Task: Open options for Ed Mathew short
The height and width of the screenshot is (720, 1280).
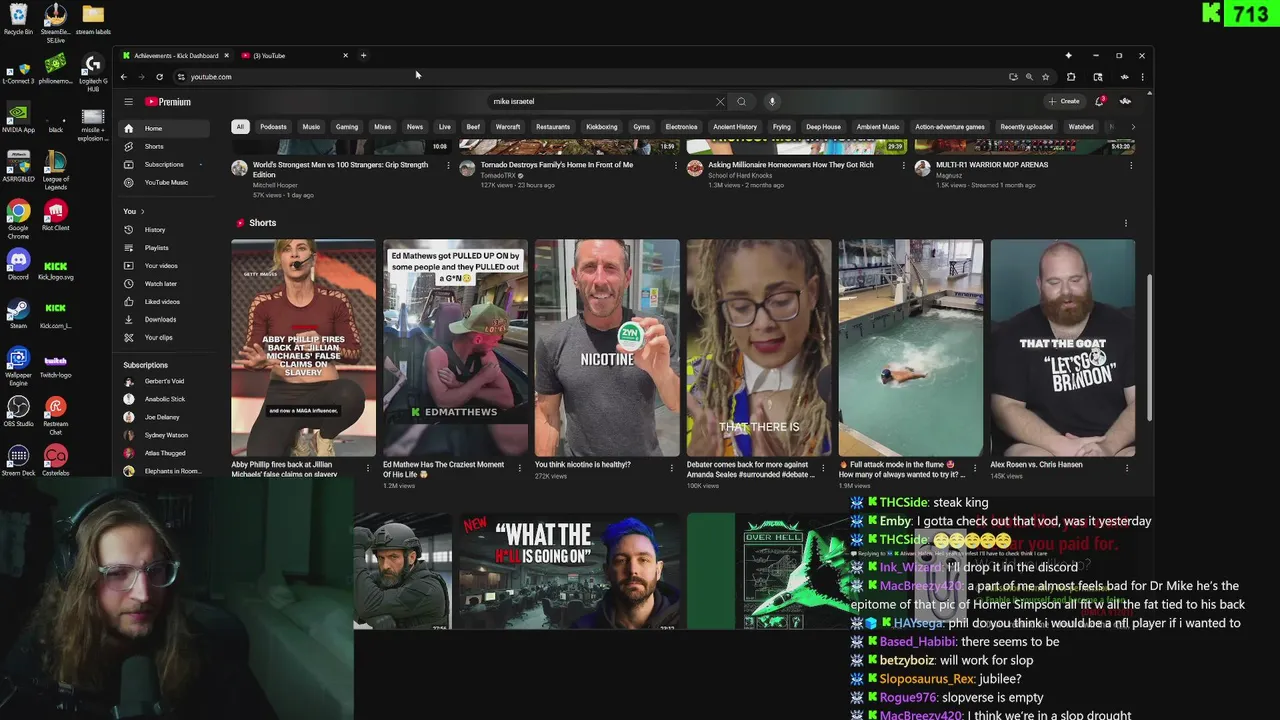Action: pos(521,466)
